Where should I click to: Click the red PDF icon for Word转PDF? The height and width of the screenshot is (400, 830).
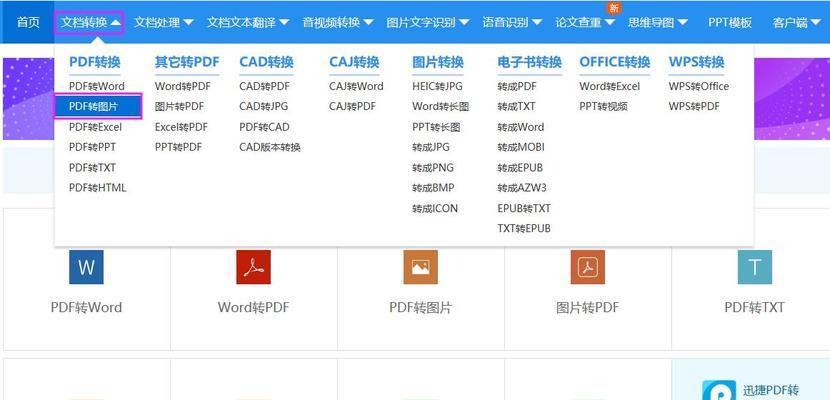point(253,267)
